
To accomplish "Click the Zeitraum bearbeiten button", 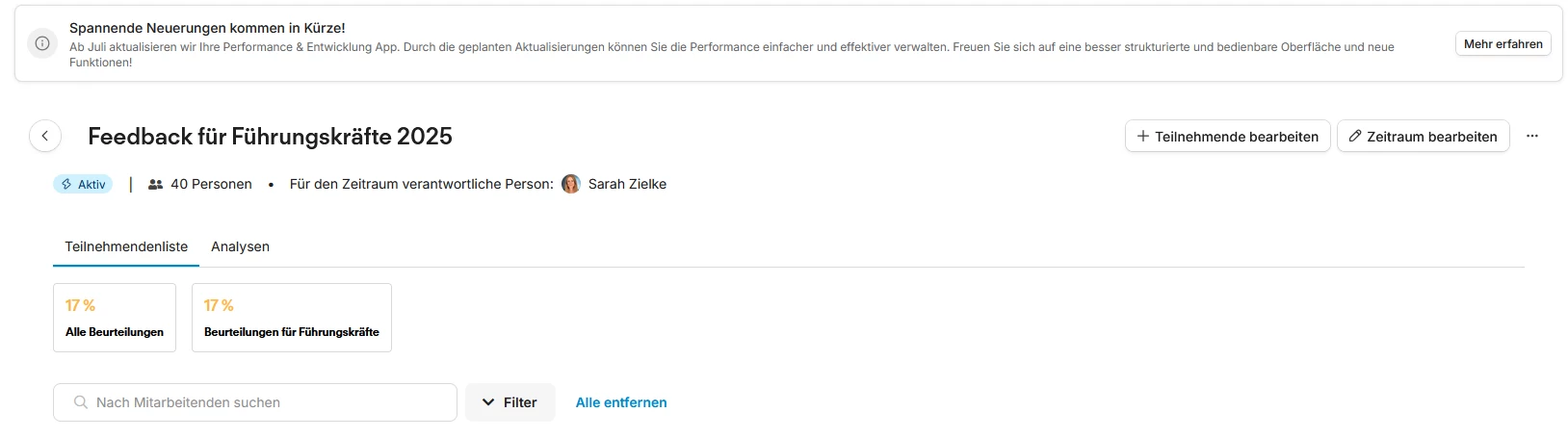I will click(x=1423, y=137).
